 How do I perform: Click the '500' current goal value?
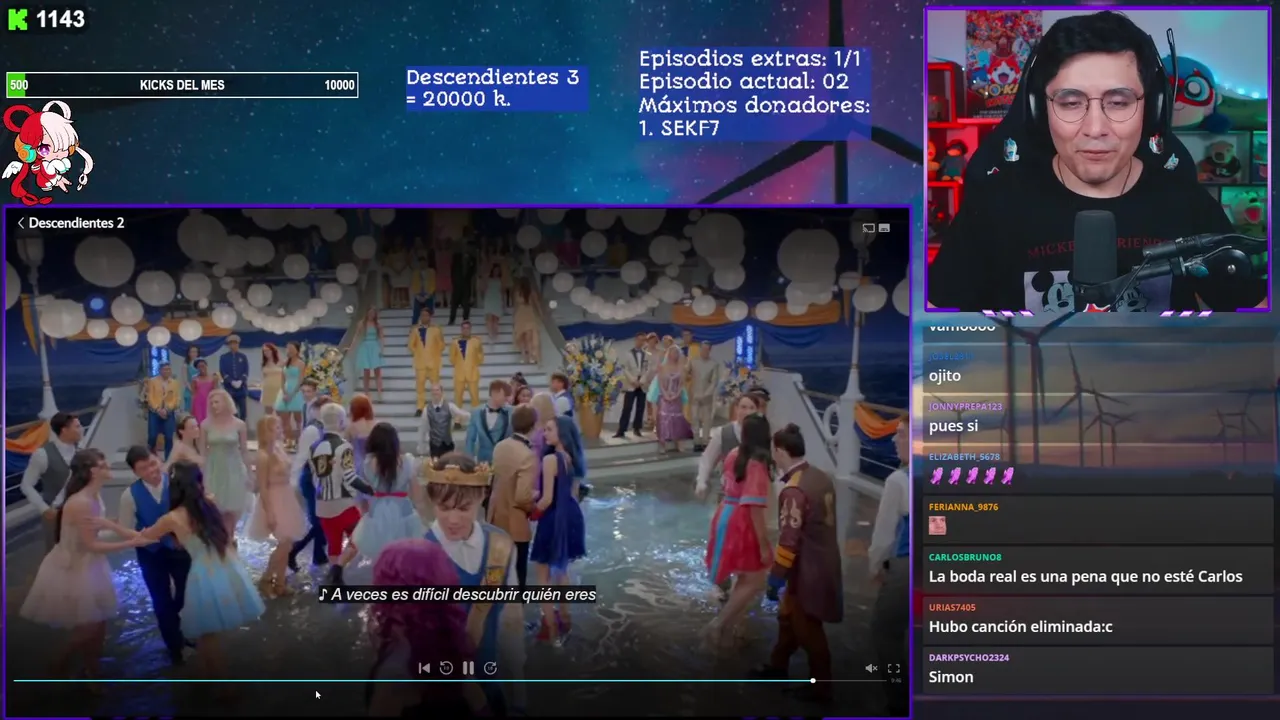pyautogui.click(x=19, y=85)
